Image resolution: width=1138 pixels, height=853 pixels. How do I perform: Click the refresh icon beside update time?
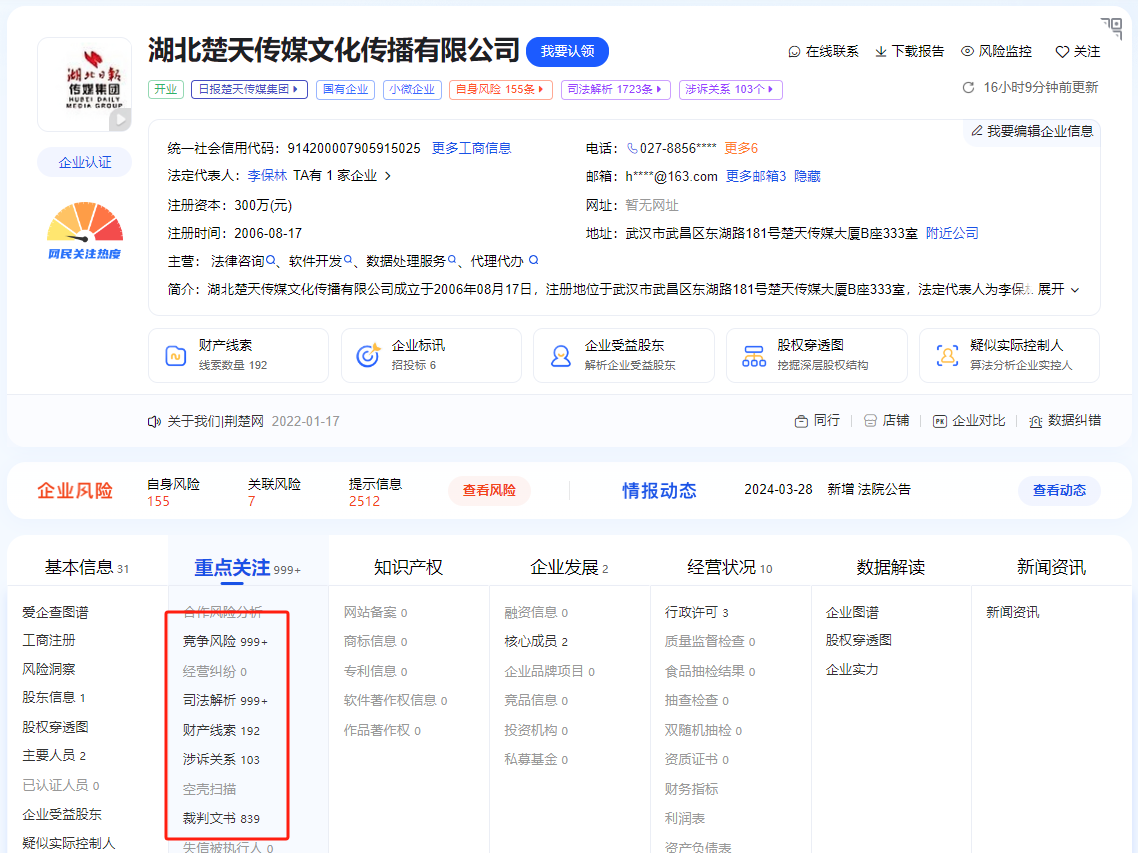coord(968,88)
